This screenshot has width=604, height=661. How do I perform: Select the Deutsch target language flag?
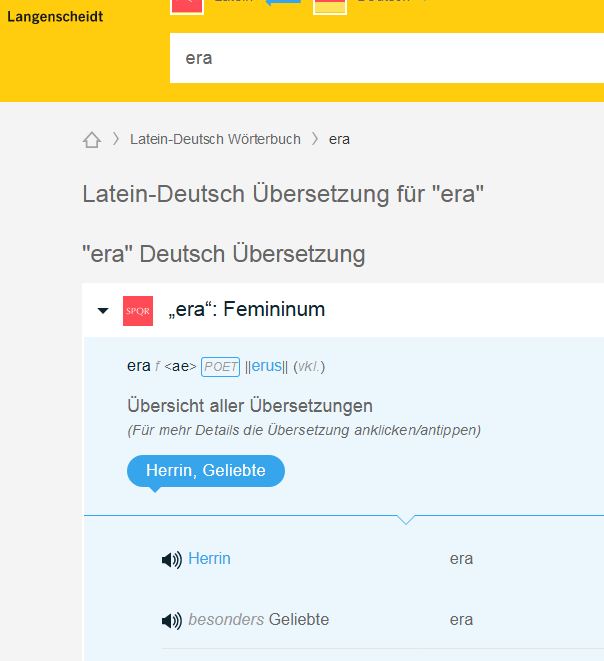[330, 5]
